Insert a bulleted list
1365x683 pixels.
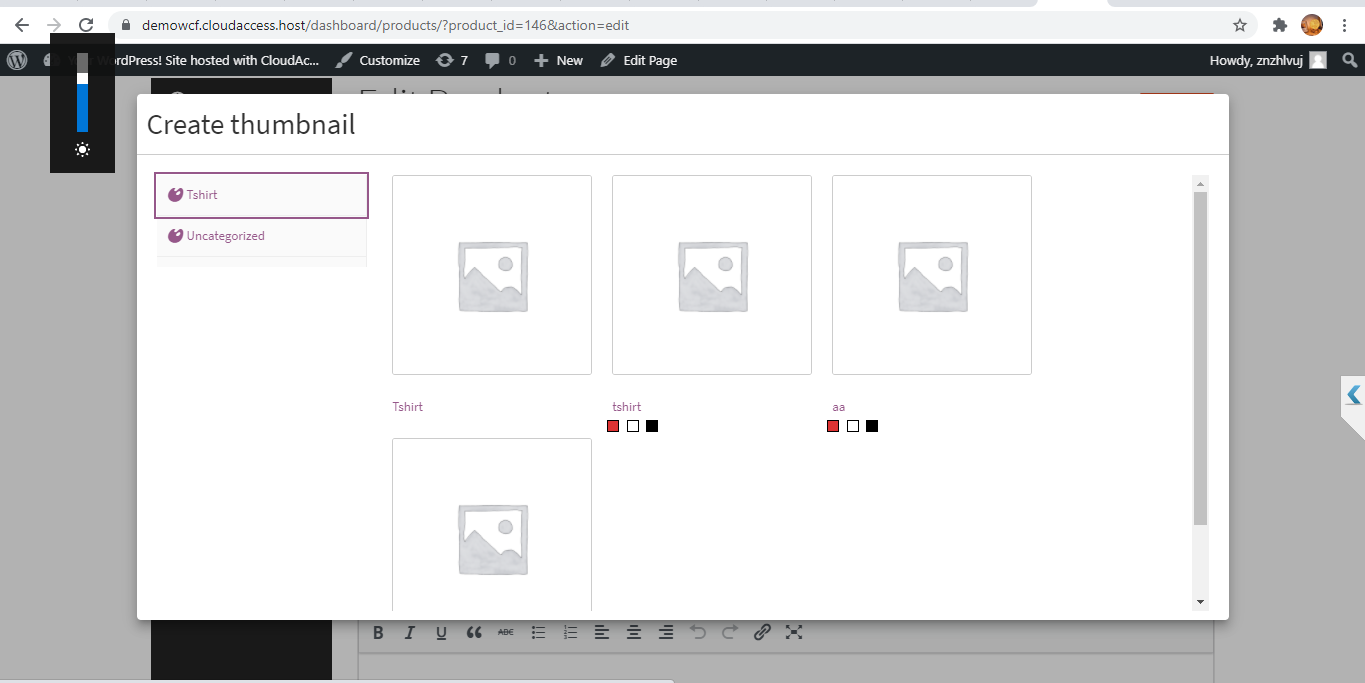point(538,632)
